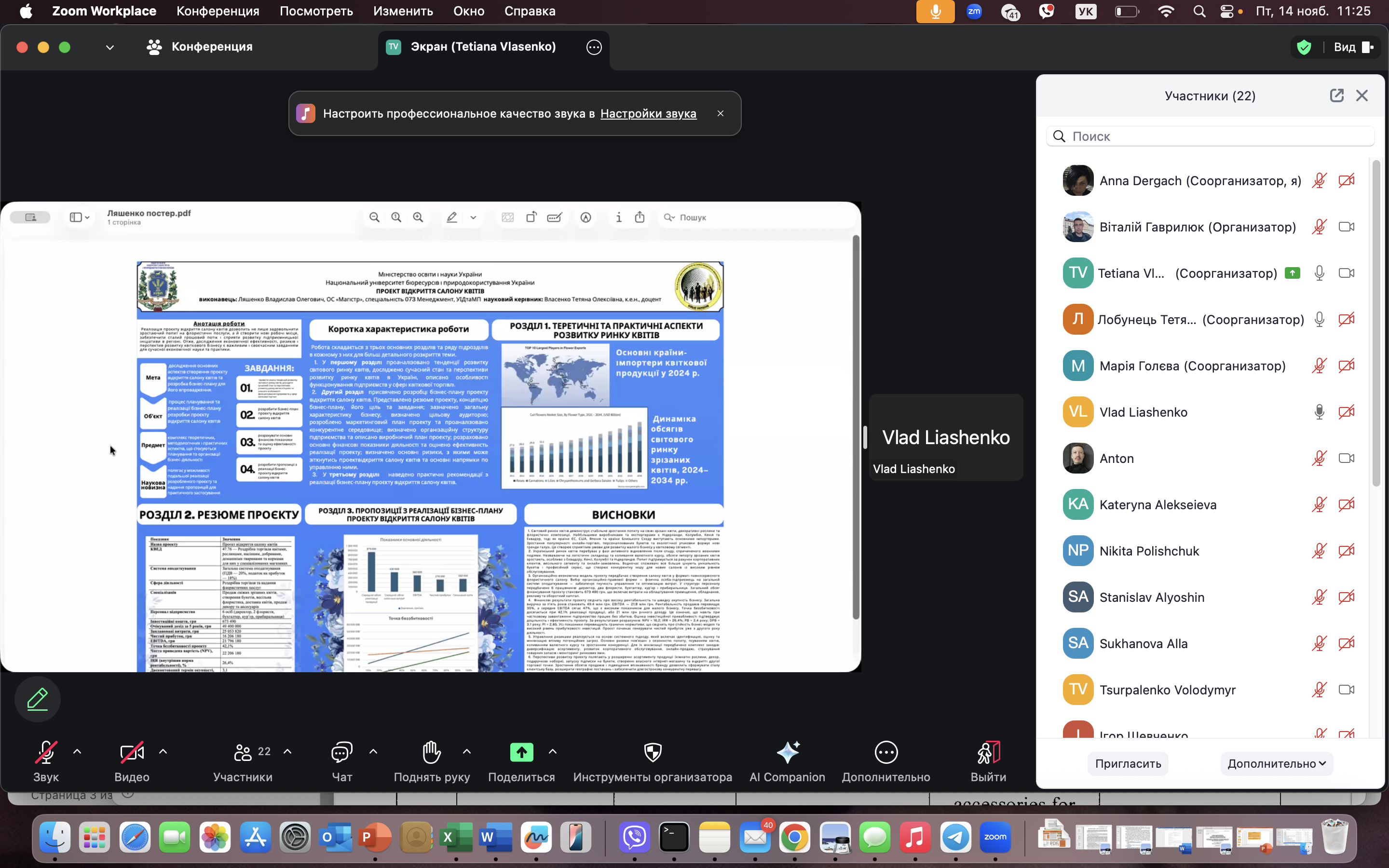Open the Дополнительно dropdown in participants panel
Viewport: 1389px width, 868px height.
click(x=1276, y=763)
